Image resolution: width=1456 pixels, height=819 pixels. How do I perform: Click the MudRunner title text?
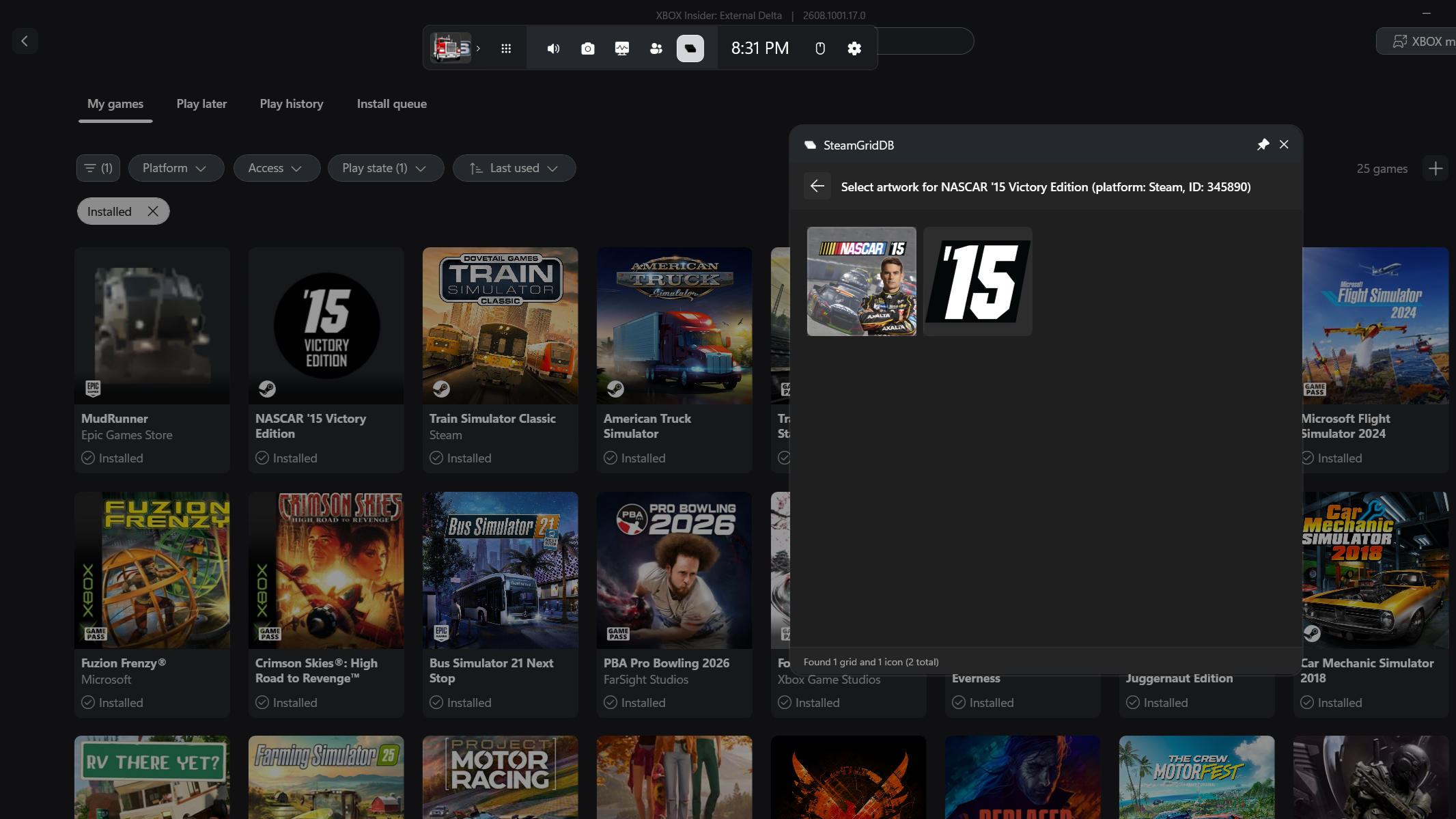(x=115, y=419)
